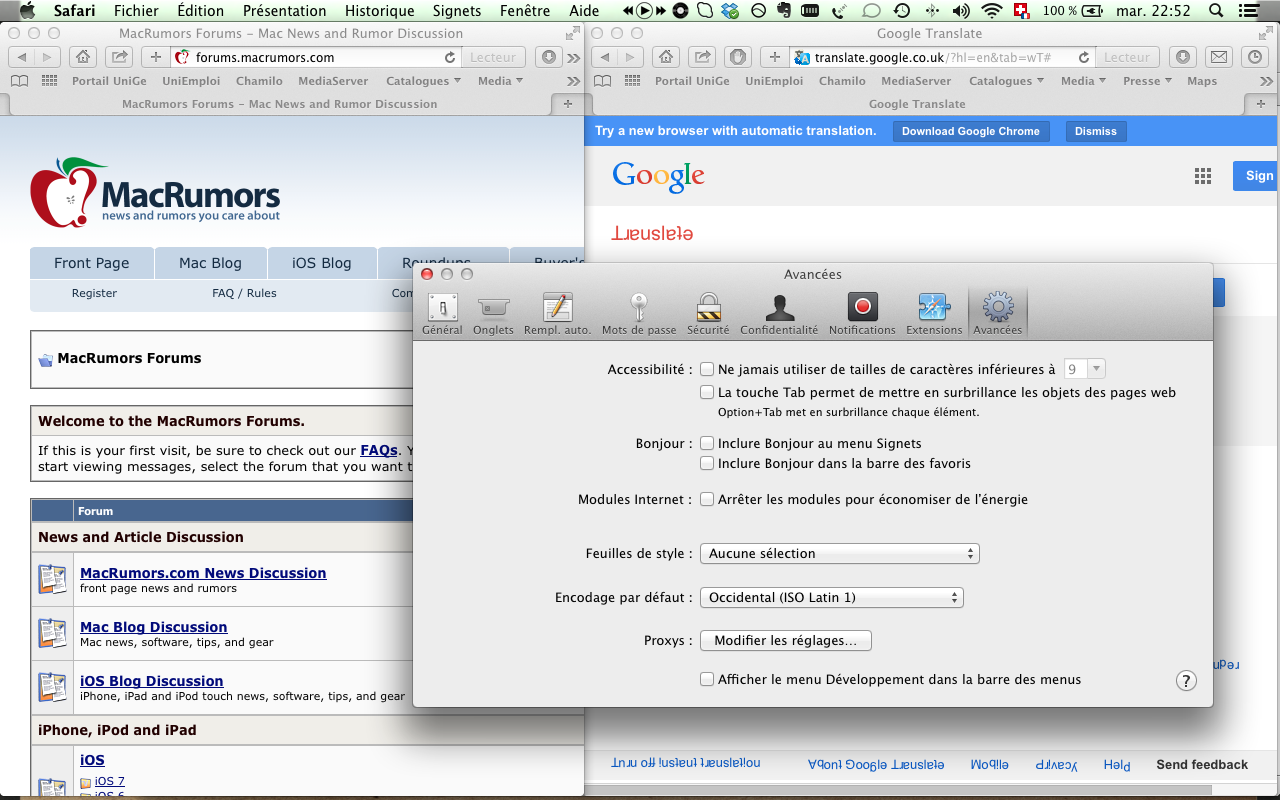Open Mac Blog Discussion forum link
The height and width of the screenshot is (800, 1280).
tap(154, 627)
